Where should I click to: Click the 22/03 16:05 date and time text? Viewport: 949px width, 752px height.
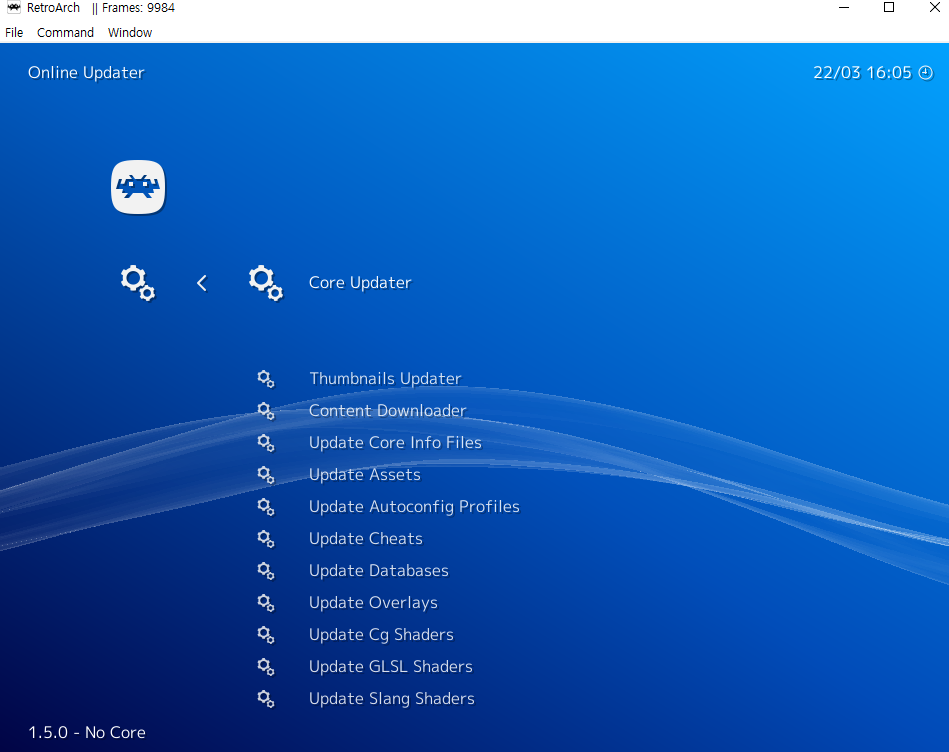tap(862, 73)
